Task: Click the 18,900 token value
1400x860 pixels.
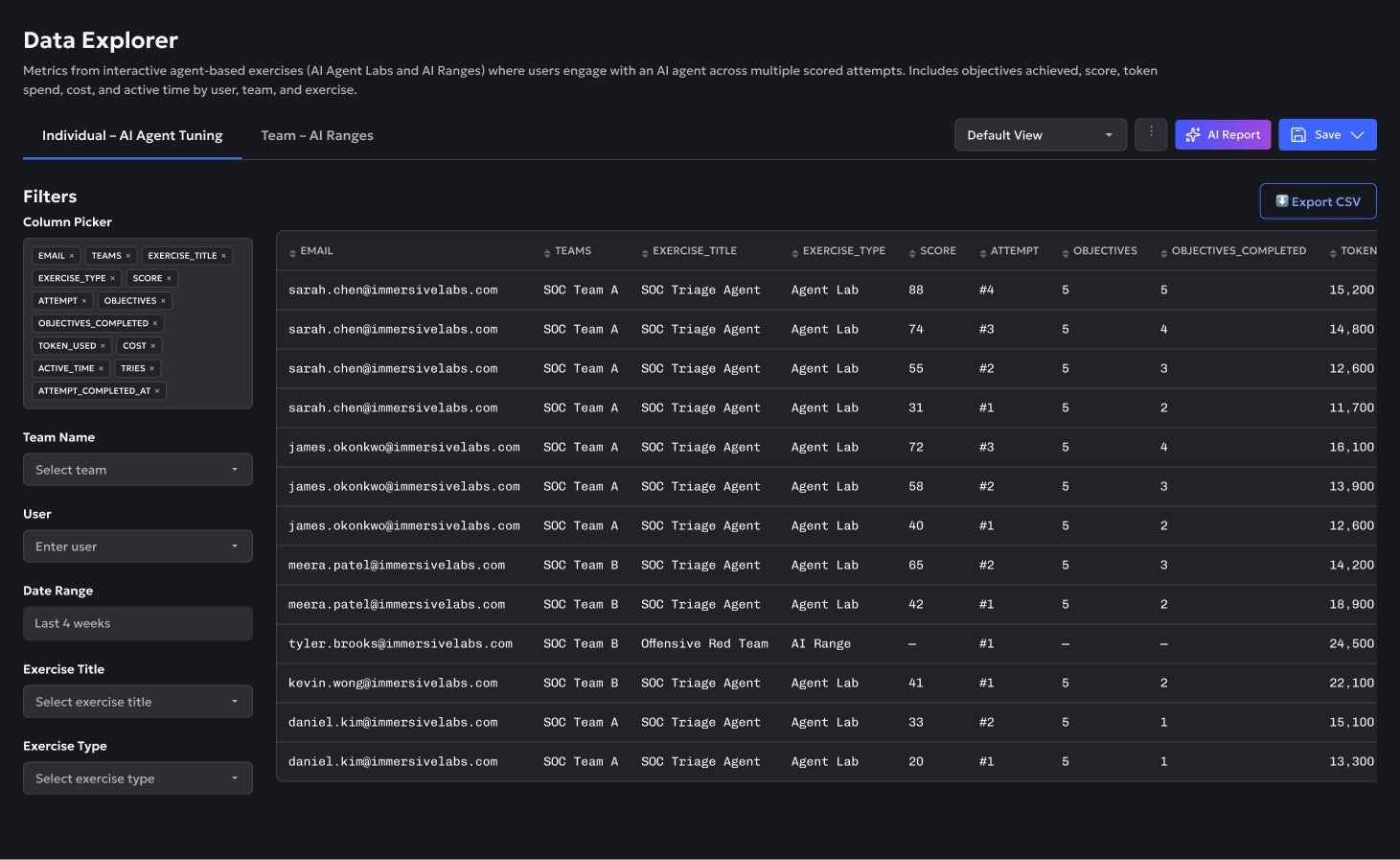Action: pos(1352,605)
